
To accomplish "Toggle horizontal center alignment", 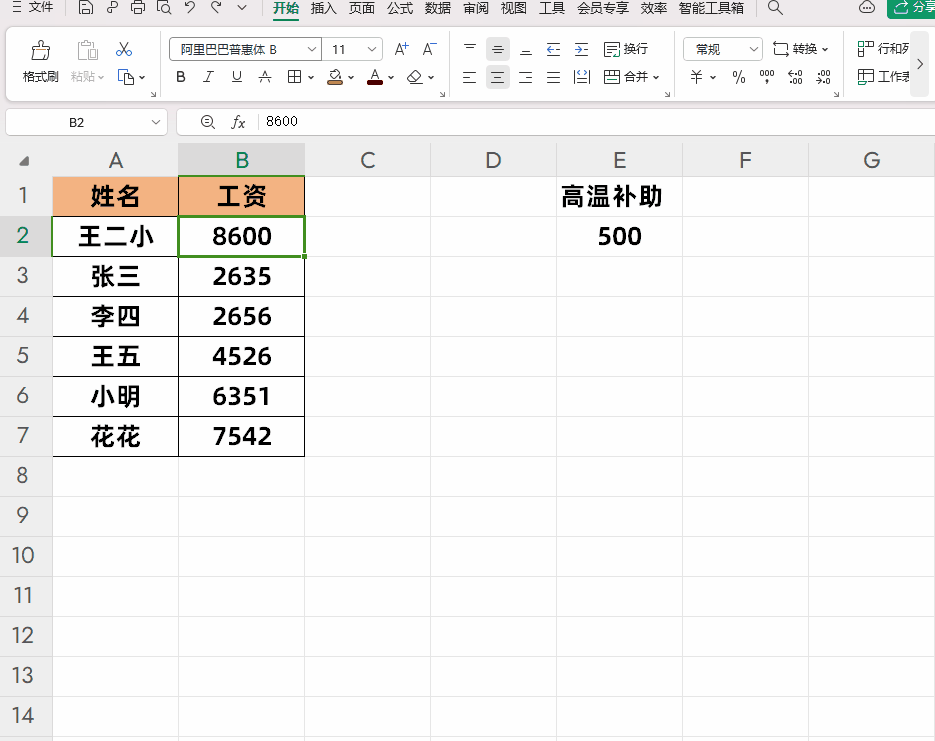I will click(498, 77).
